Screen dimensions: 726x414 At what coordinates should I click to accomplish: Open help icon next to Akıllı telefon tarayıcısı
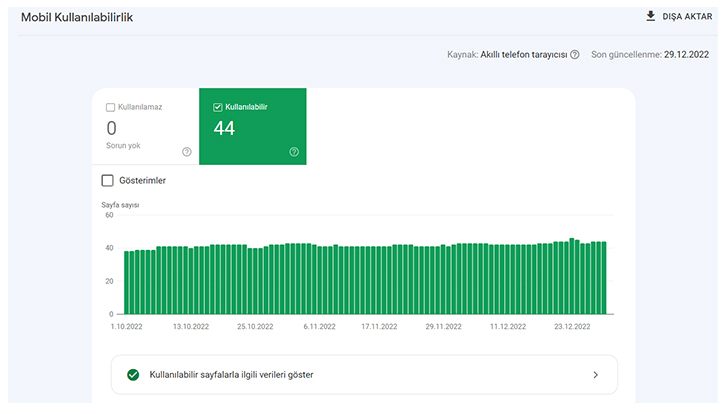575,55
